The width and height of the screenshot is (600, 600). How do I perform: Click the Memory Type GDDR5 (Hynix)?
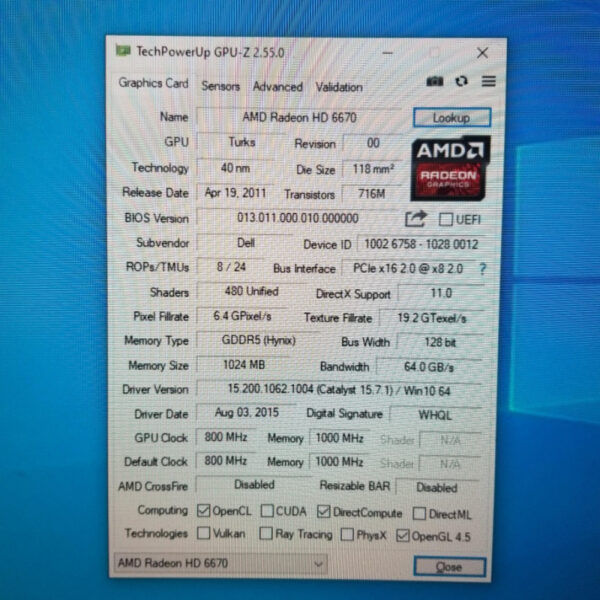(x=258, y=340)
